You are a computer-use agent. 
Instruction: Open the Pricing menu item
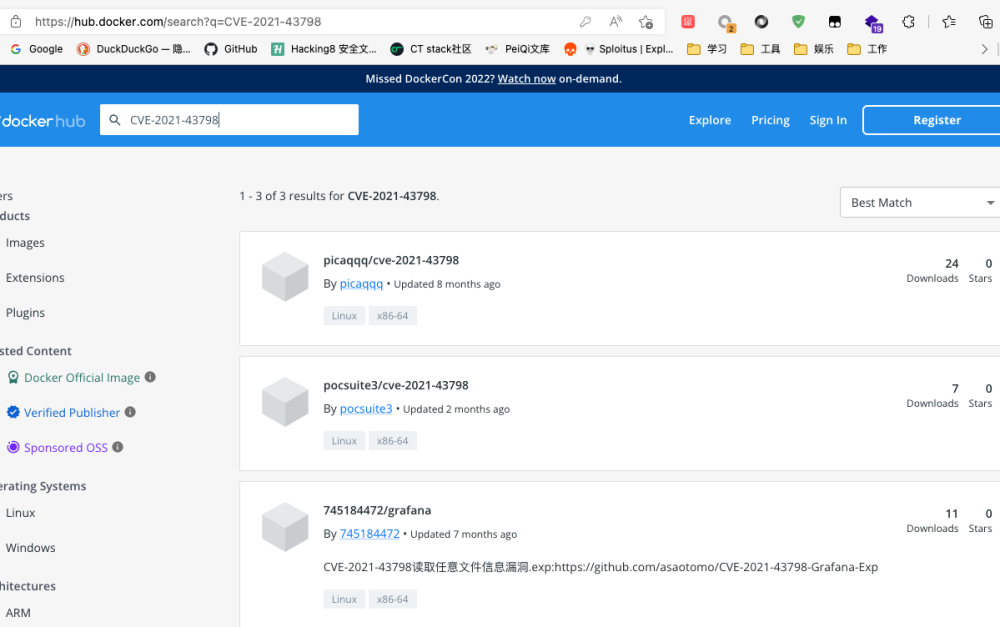[x=770, y=120]
